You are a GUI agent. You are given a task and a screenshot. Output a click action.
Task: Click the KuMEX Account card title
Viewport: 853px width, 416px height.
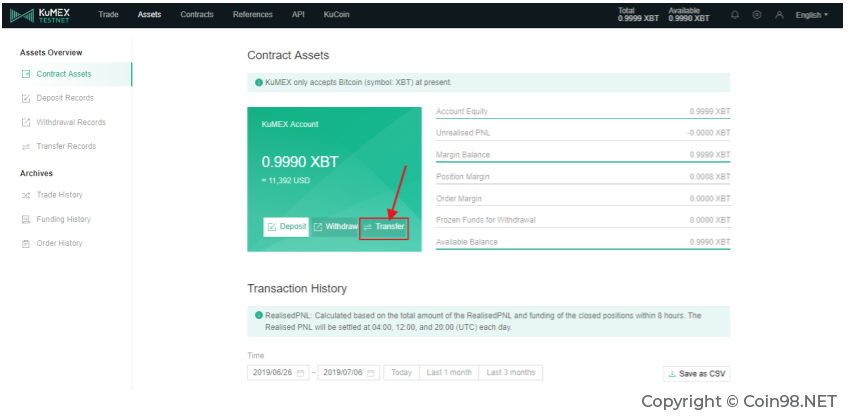click(x=290, y=124)
